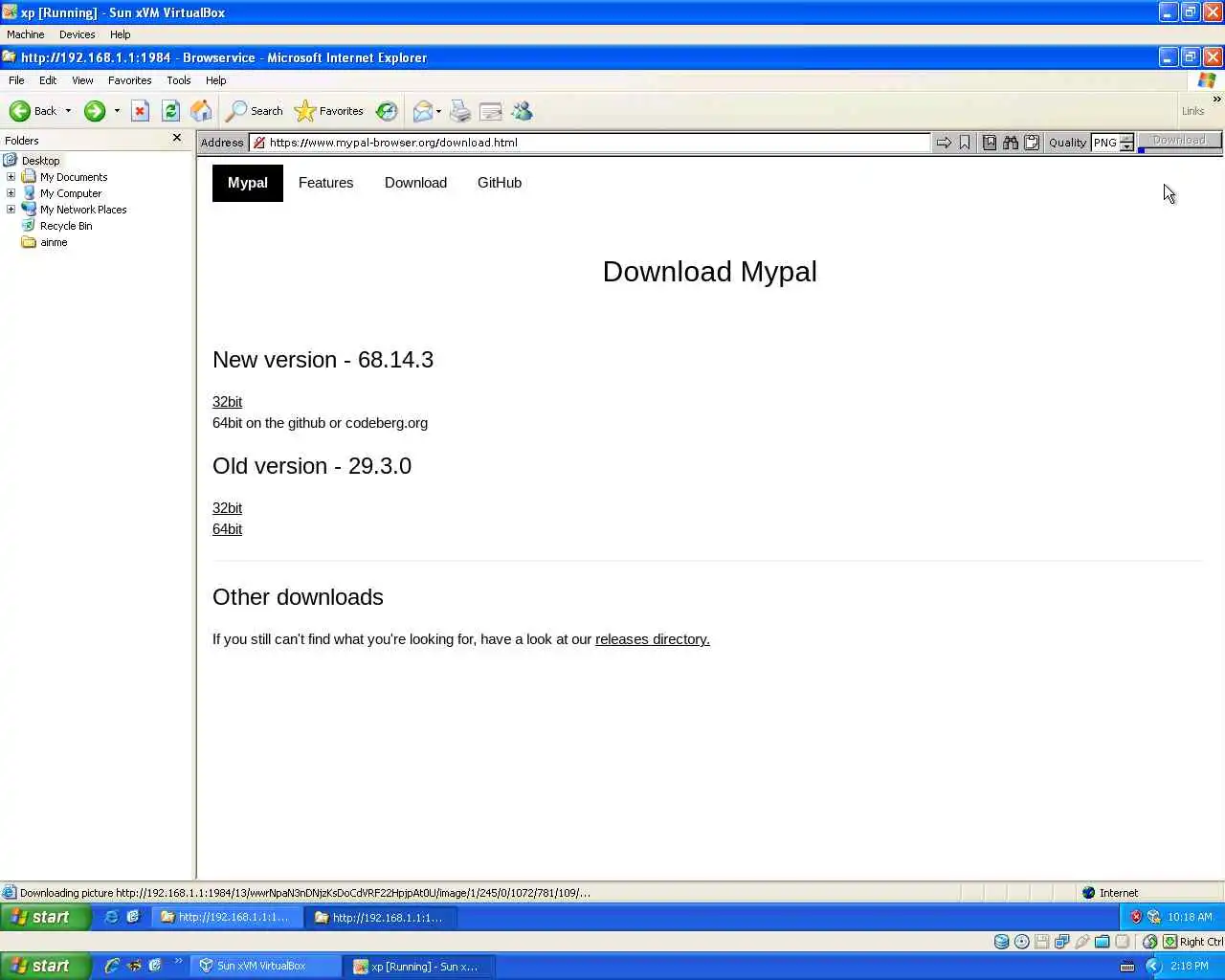
Task: Click the green Forward arrow button
Action: (94, 111)
